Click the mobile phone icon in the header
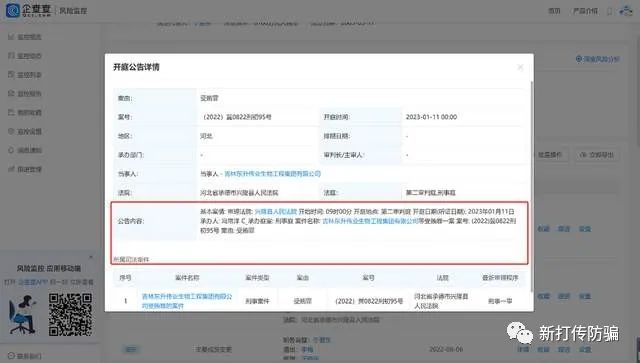 [609, 11]
